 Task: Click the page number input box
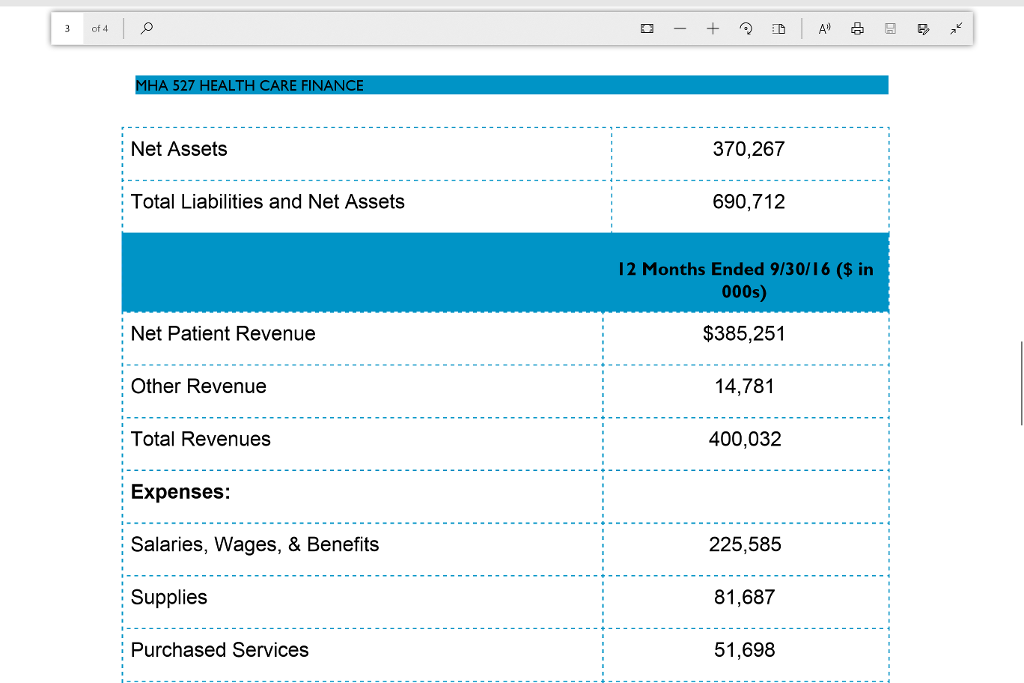point(67,28)
